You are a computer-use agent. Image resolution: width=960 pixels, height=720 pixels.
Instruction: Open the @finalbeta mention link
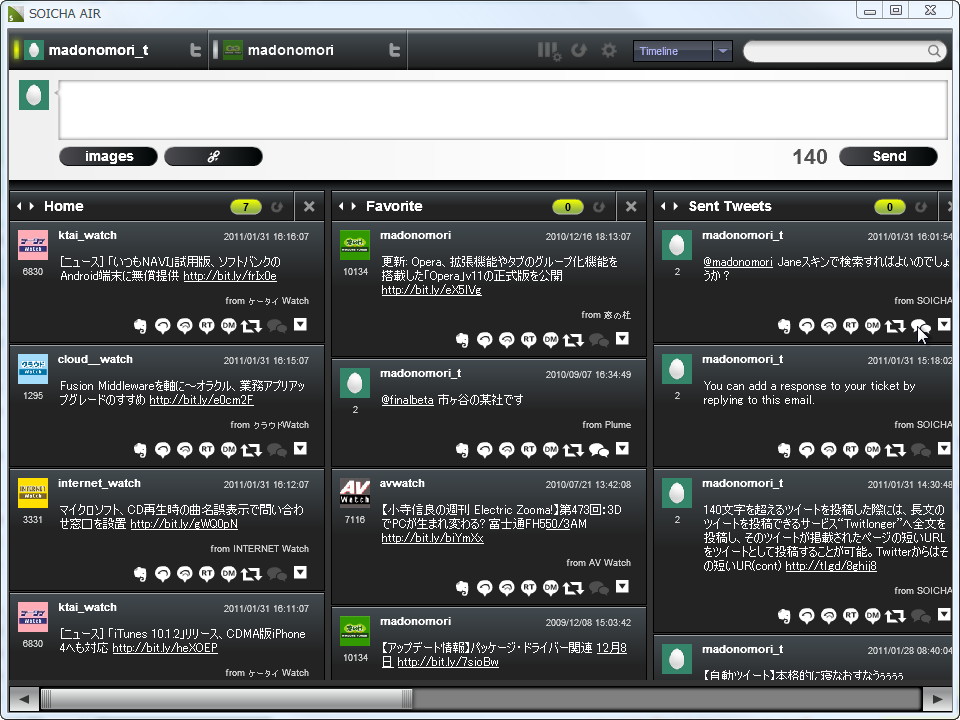click(x=407, y=400)
